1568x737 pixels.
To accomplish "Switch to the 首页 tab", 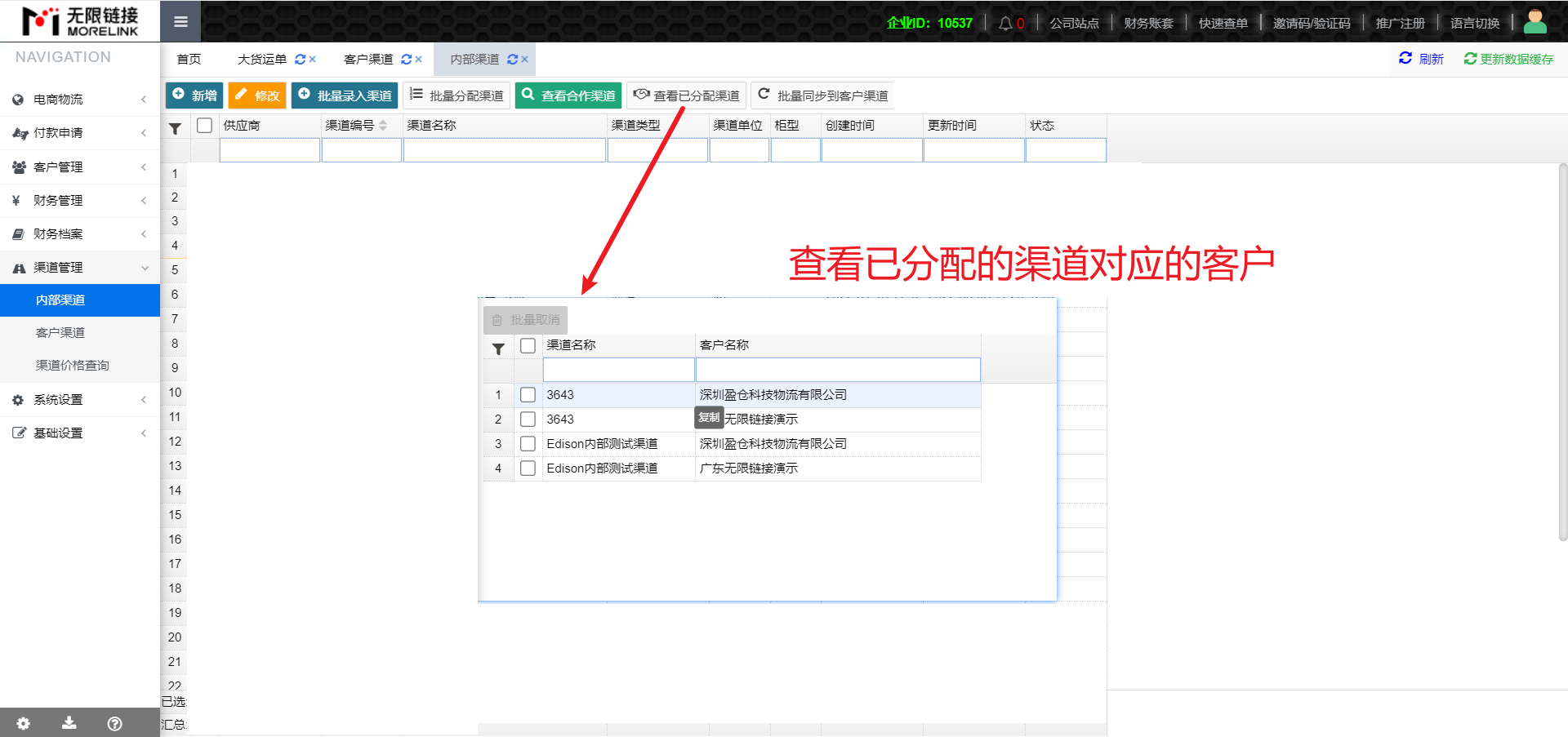I will pos(189,59).
